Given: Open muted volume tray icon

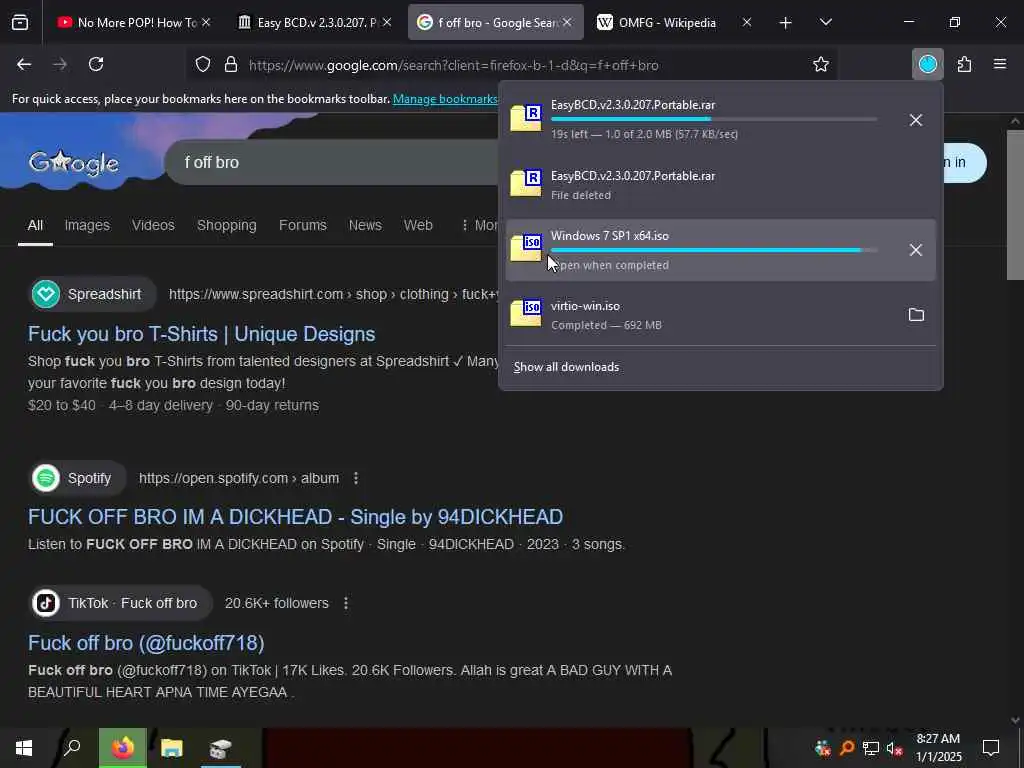Looking at the screenshot, I should [895, 748].
